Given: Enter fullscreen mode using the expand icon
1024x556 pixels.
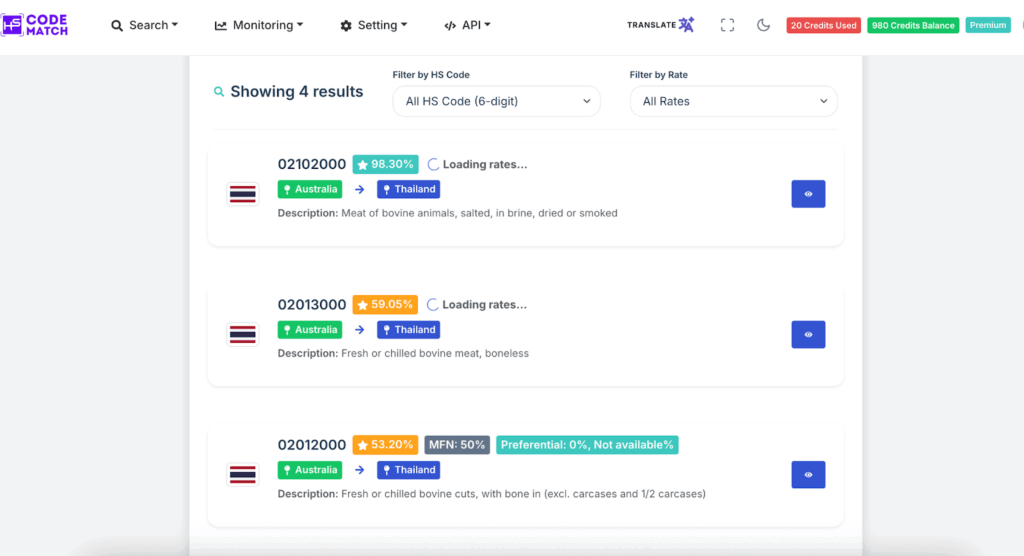Looking at the screenshot, I should [x=728, y=25].
